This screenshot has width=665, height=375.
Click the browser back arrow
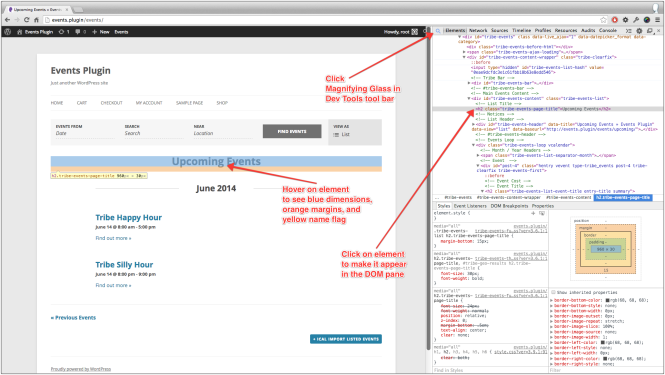[x=7, y=20]
